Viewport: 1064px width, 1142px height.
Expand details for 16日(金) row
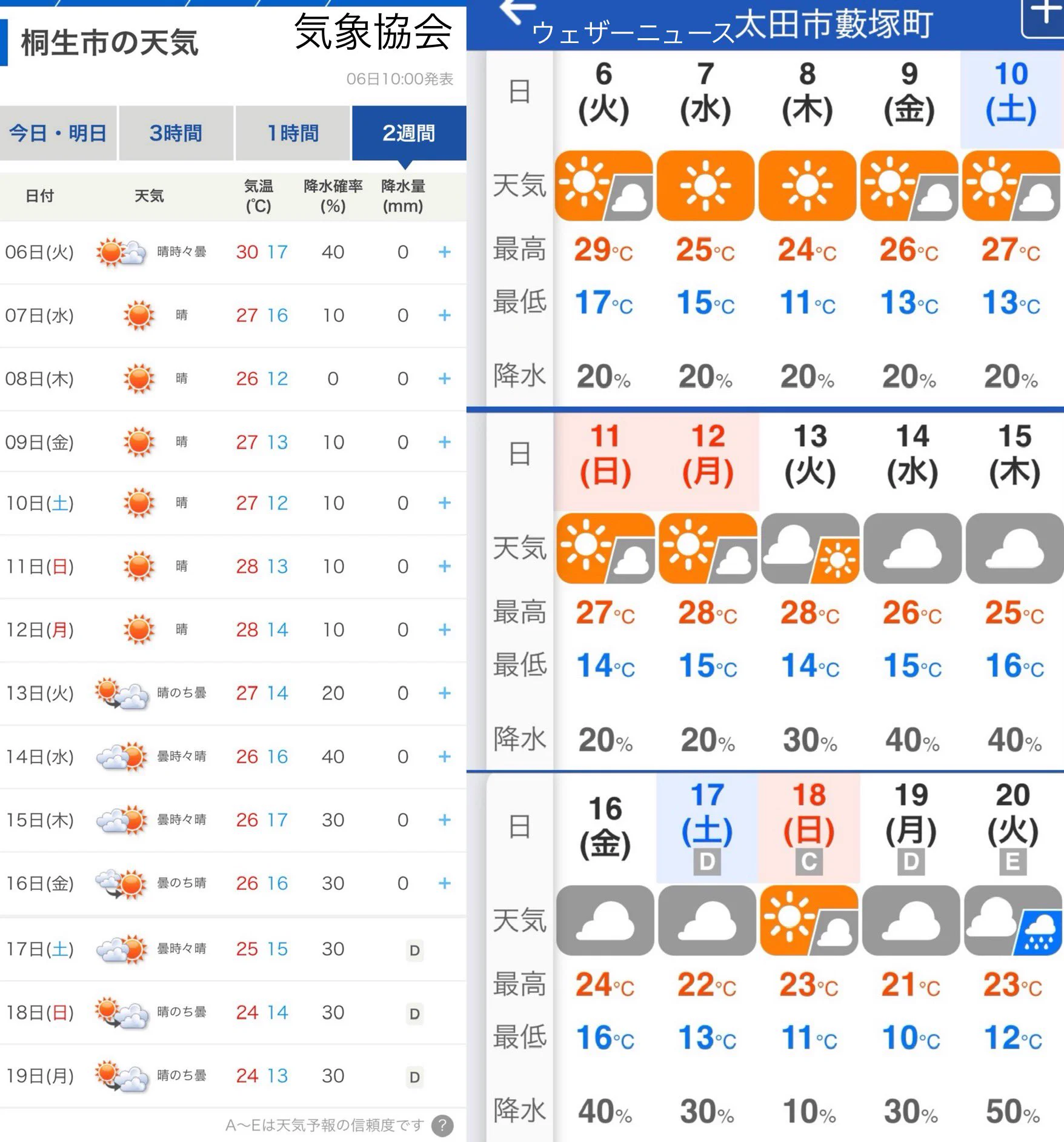point(445,884)
